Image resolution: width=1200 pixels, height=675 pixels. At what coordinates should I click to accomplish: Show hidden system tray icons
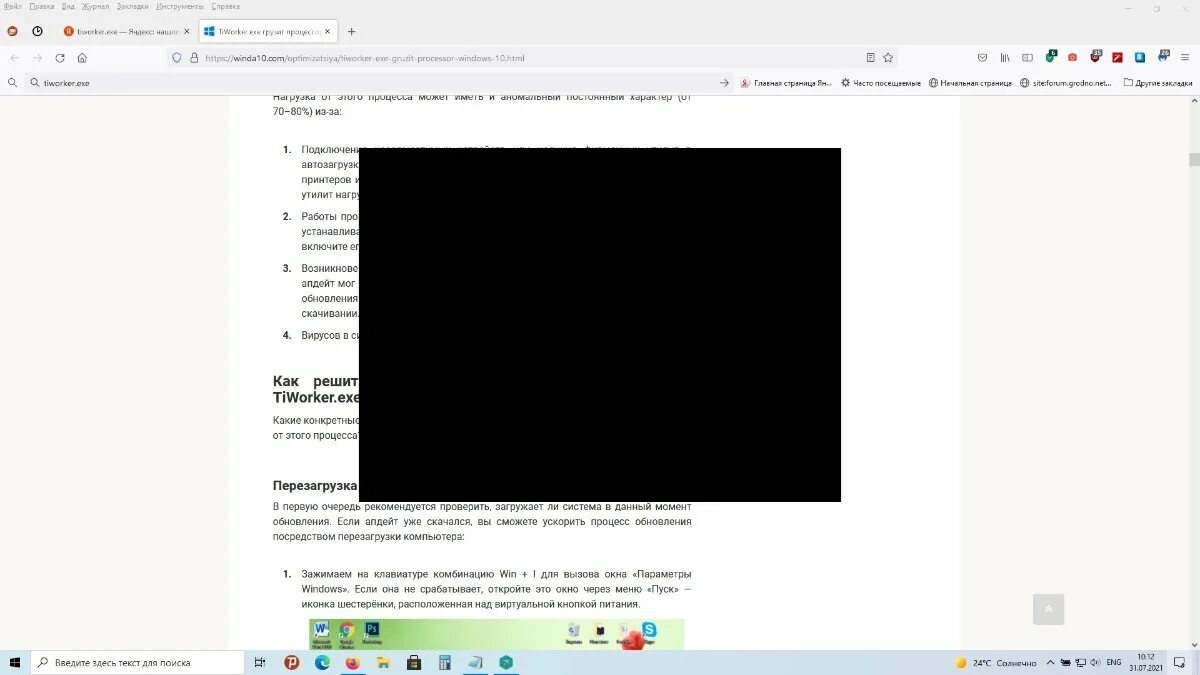coord(1050,662)
